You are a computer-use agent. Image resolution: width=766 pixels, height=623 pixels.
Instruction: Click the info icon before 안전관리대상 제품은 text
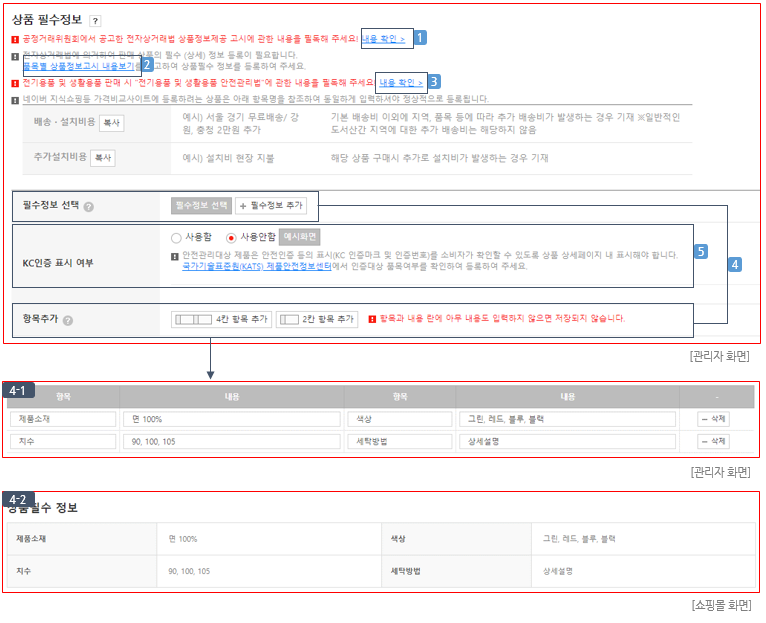point(175,257)
